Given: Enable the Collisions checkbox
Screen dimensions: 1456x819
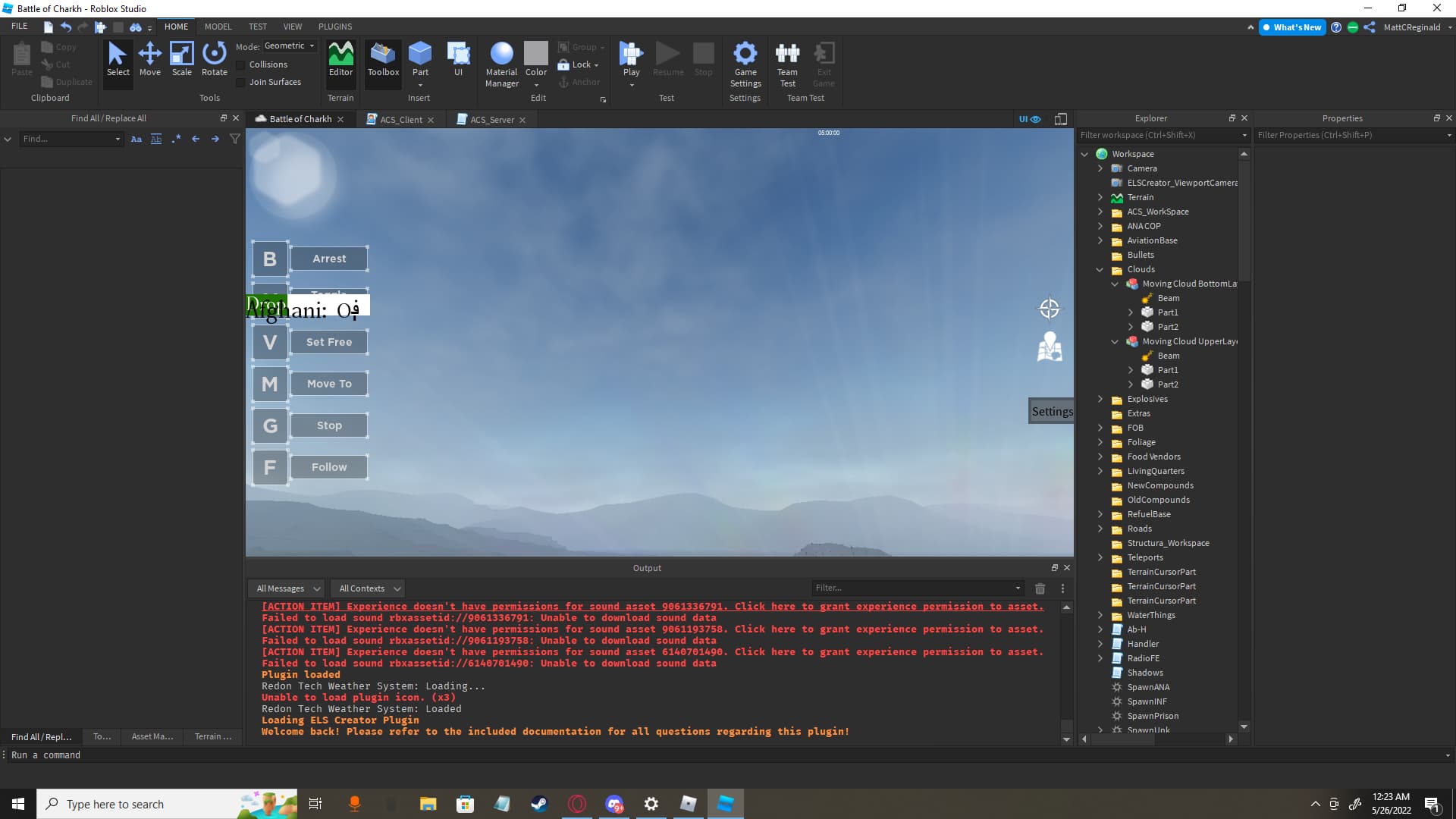Looking at the screenshot, I should [x=241, y=65].
